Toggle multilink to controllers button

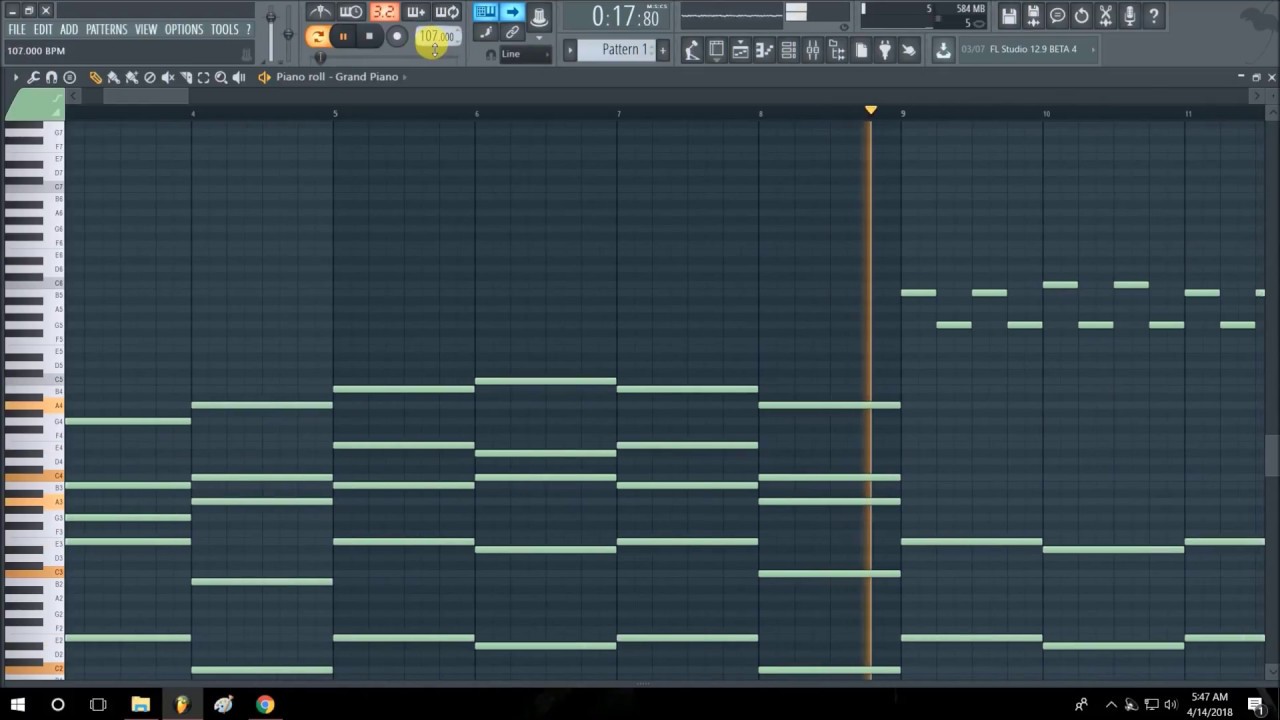point(512,33)
